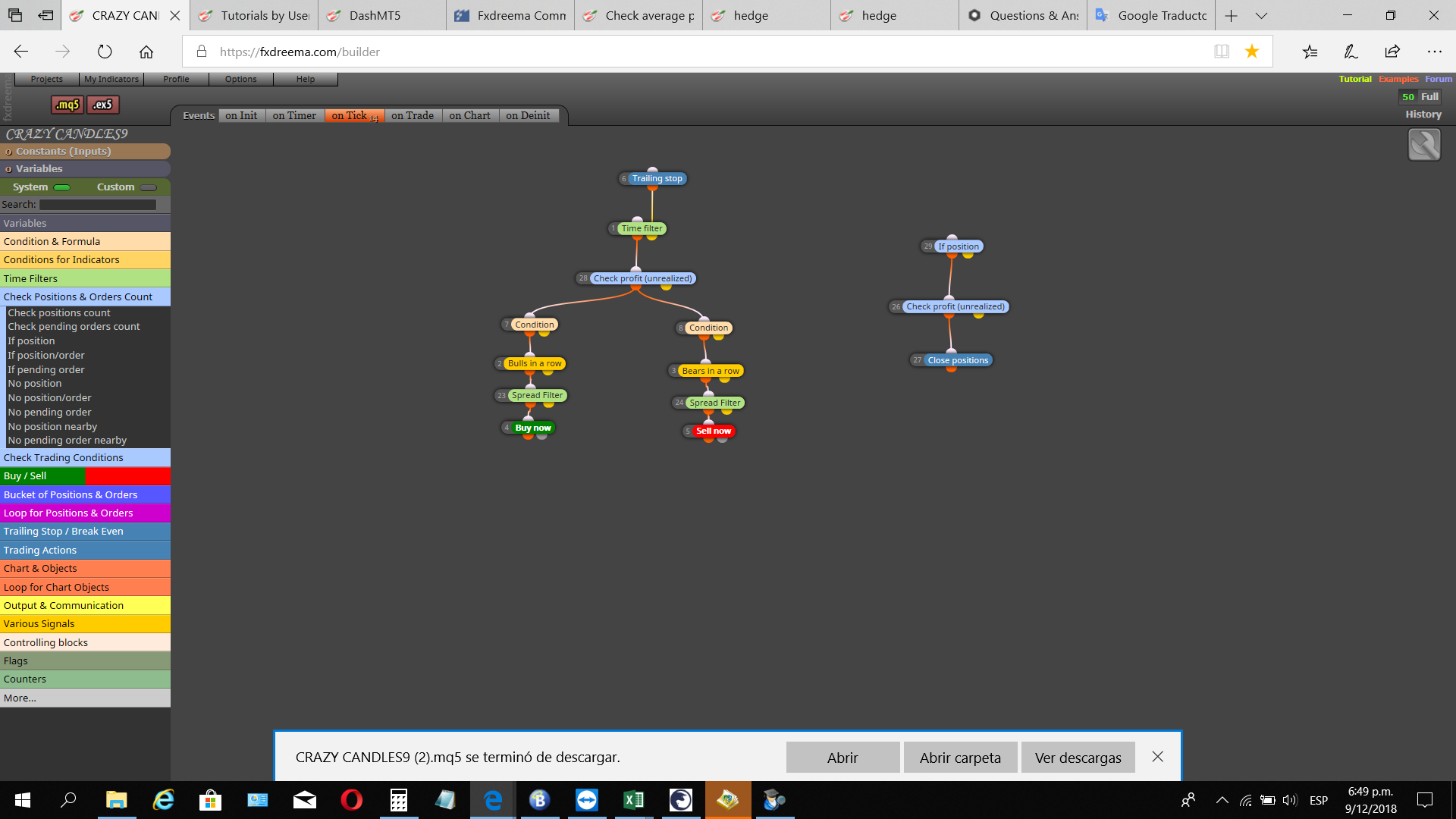
Task: Open the Forum link
Action: point(1439,79)
